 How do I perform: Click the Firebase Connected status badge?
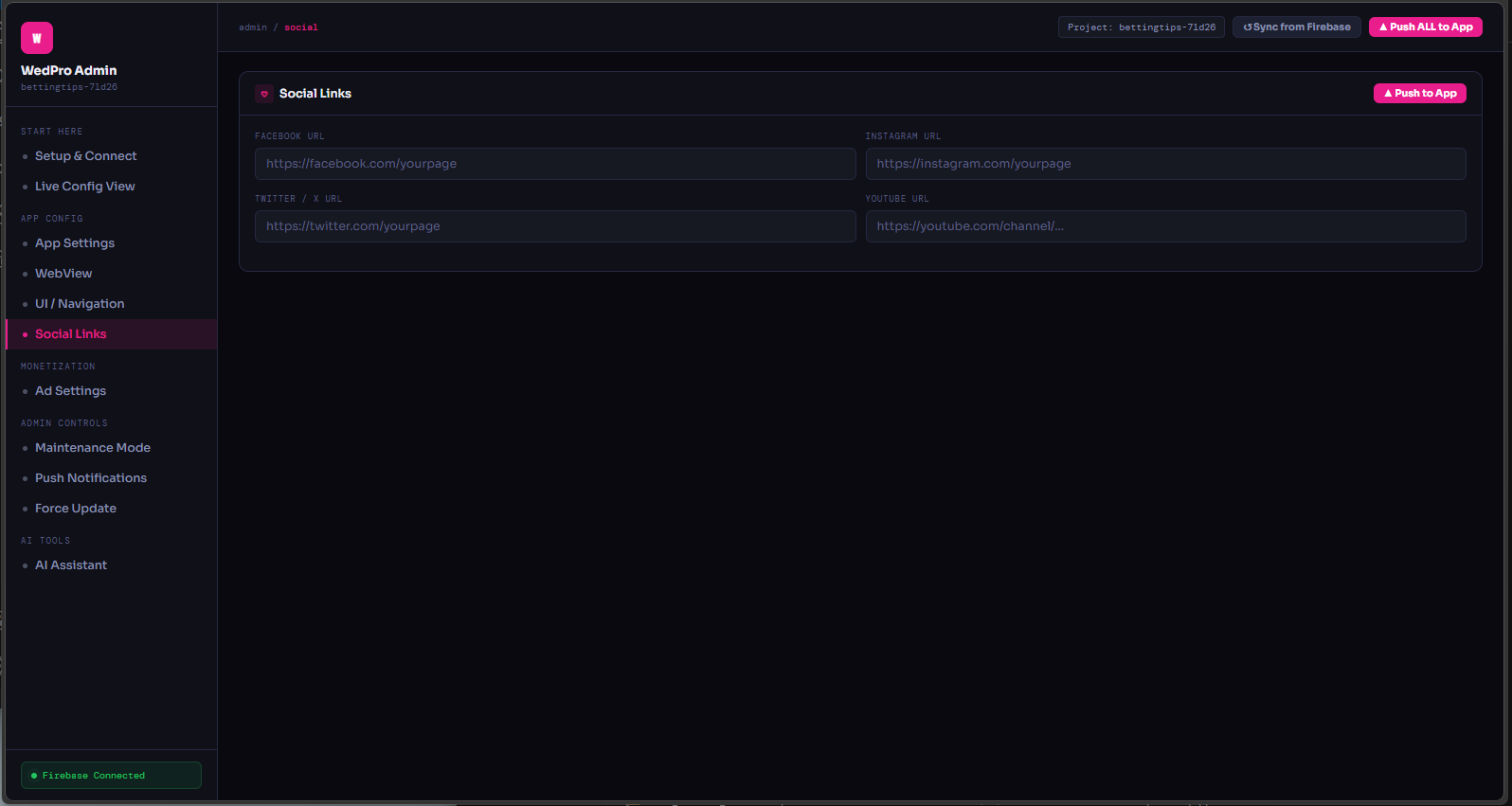pos(111,776)
